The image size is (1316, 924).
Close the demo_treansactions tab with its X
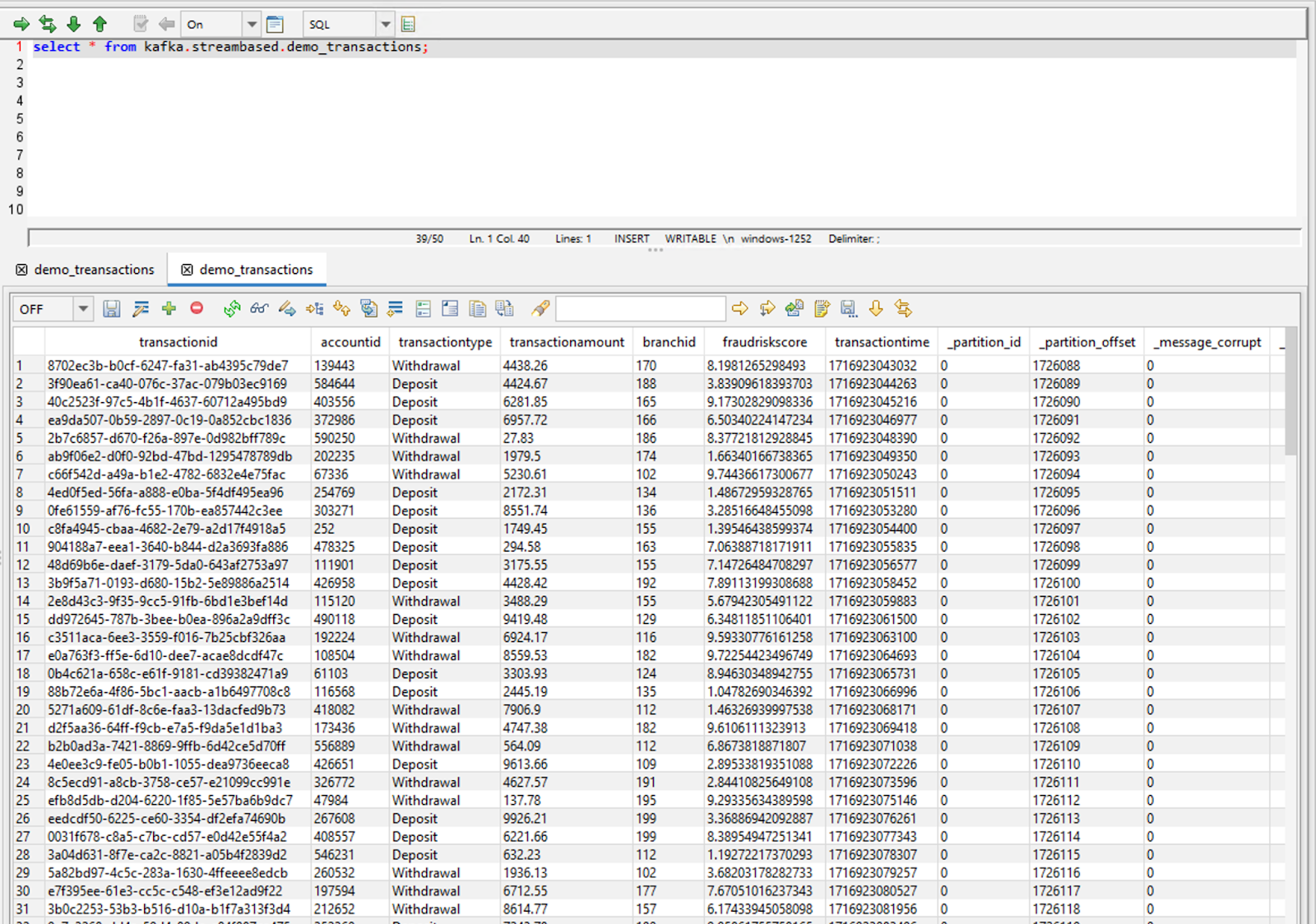click(21, 270)
